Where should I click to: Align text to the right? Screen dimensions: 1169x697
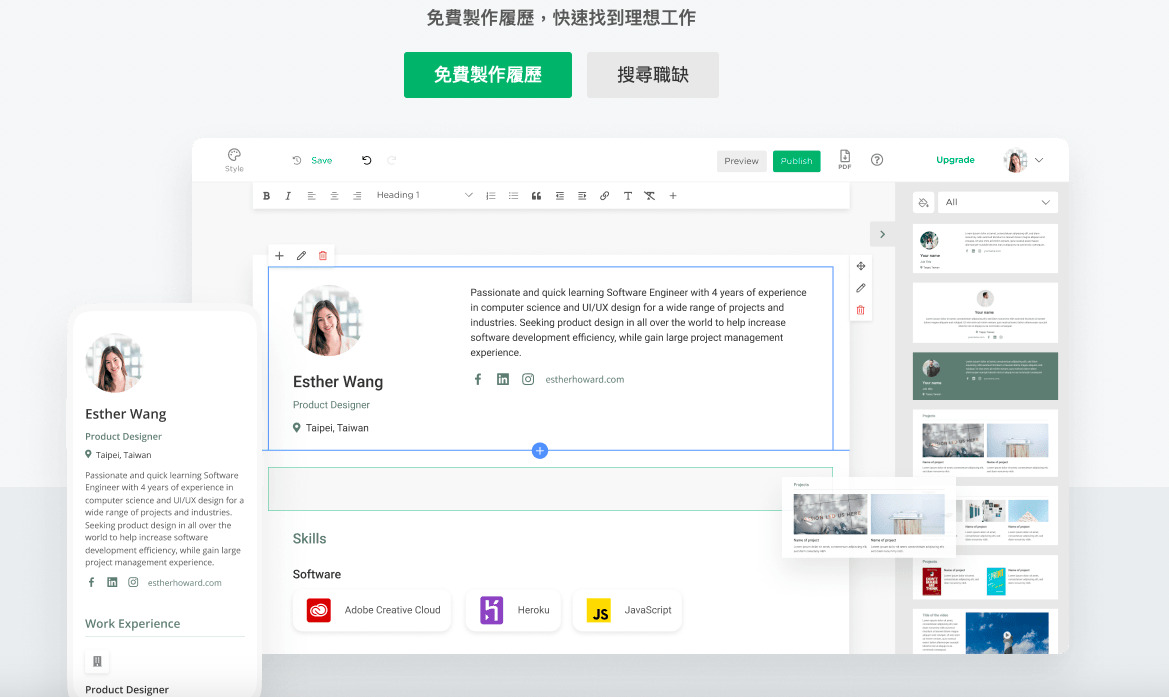point(357,196)
